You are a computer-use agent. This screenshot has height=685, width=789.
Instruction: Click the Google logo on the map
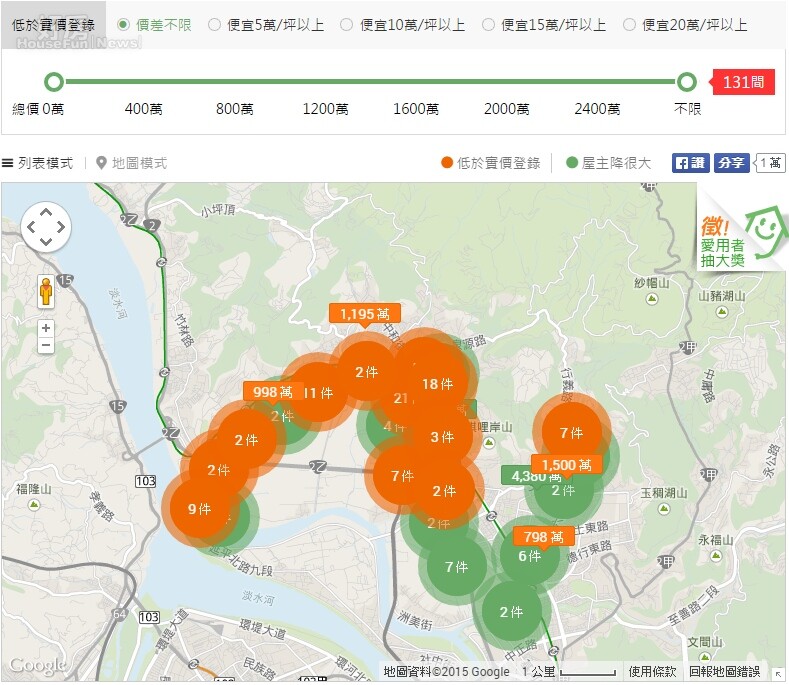pos(38,666)
